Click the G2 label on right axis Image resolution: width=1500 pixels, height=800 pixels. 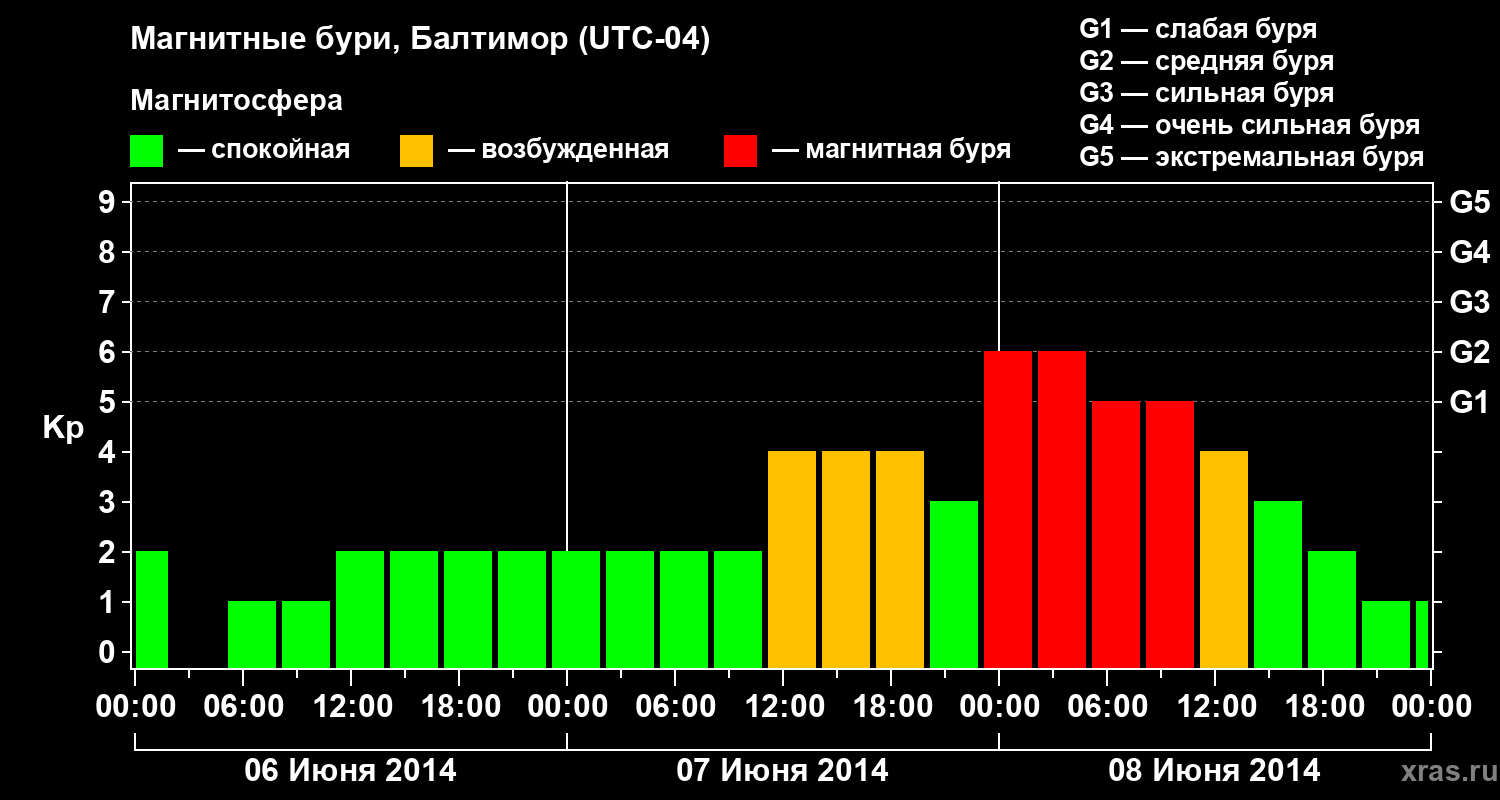point(1469,352)
